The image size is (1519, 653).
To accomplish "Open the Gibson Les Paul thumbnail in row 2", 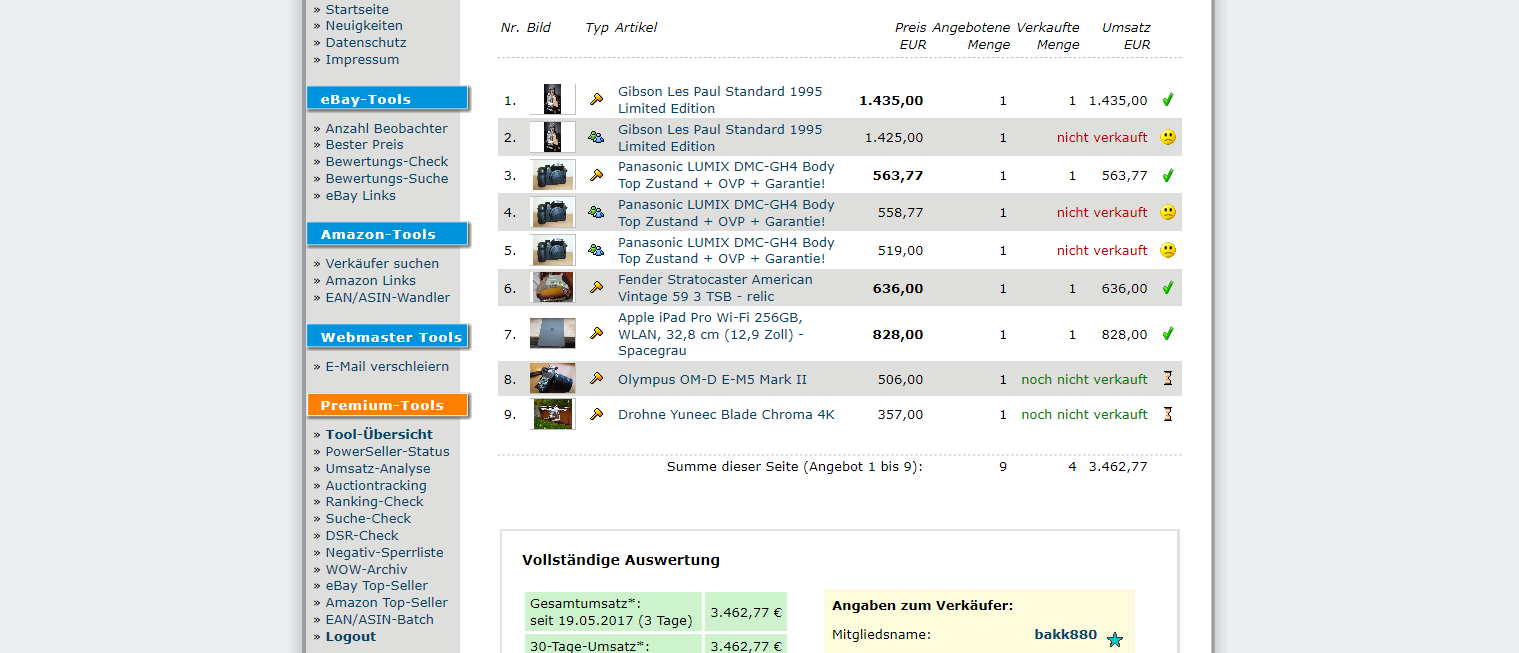I will 553,137.
